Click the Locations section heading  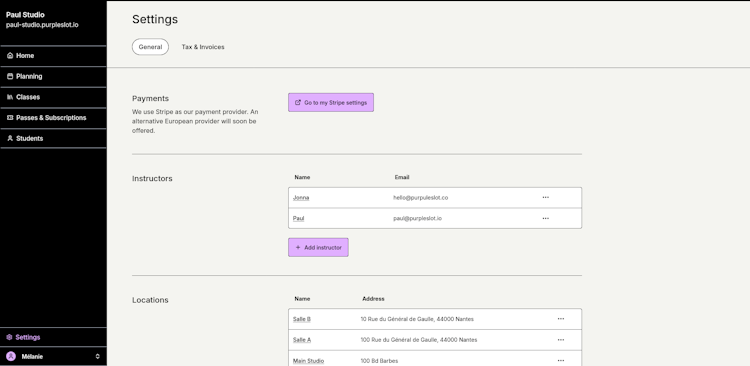coord(150,300)
